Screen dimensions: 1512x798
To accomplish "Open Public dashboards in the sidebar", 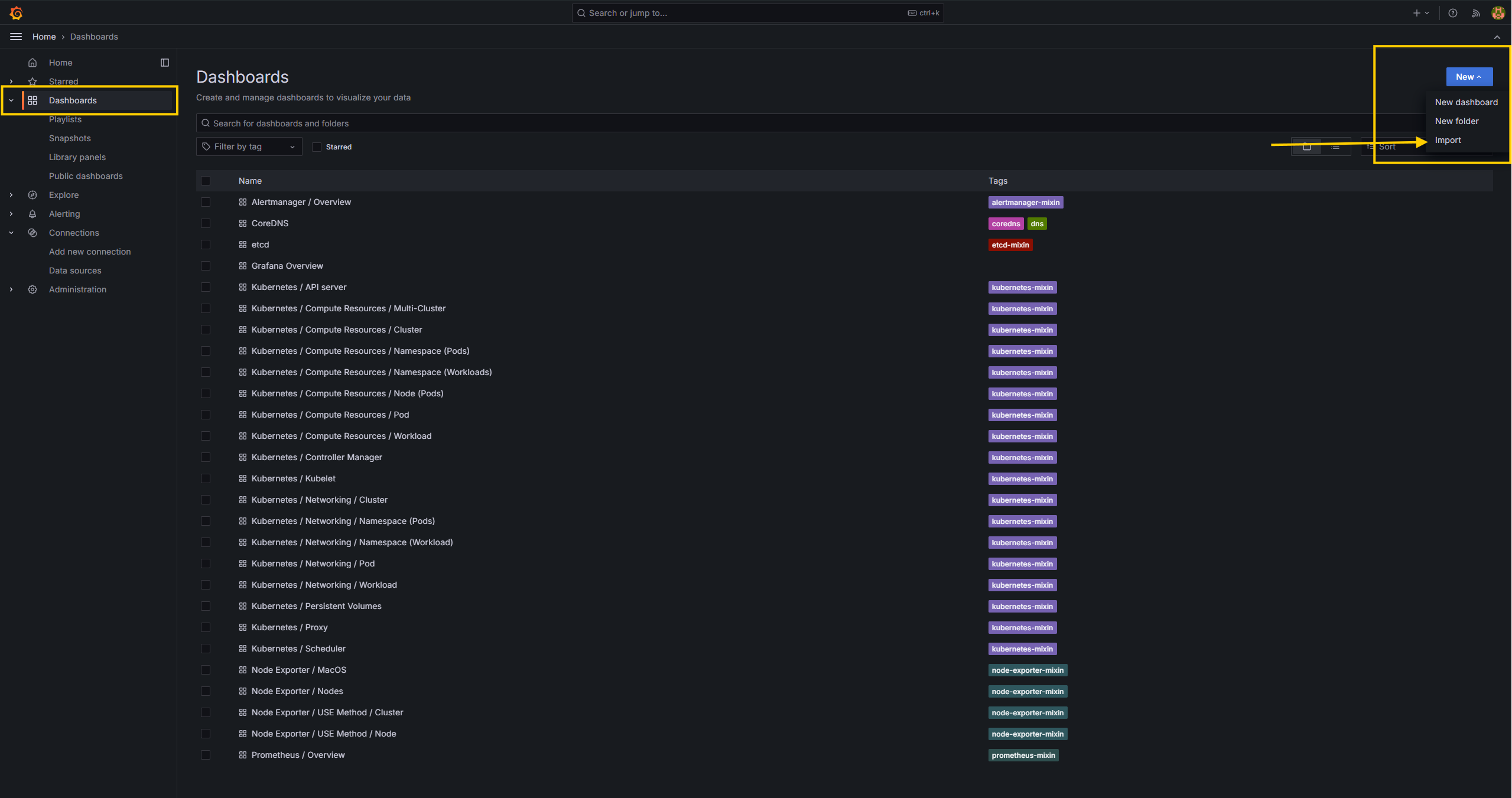I will pyautogui.click(x=86, y=176).
